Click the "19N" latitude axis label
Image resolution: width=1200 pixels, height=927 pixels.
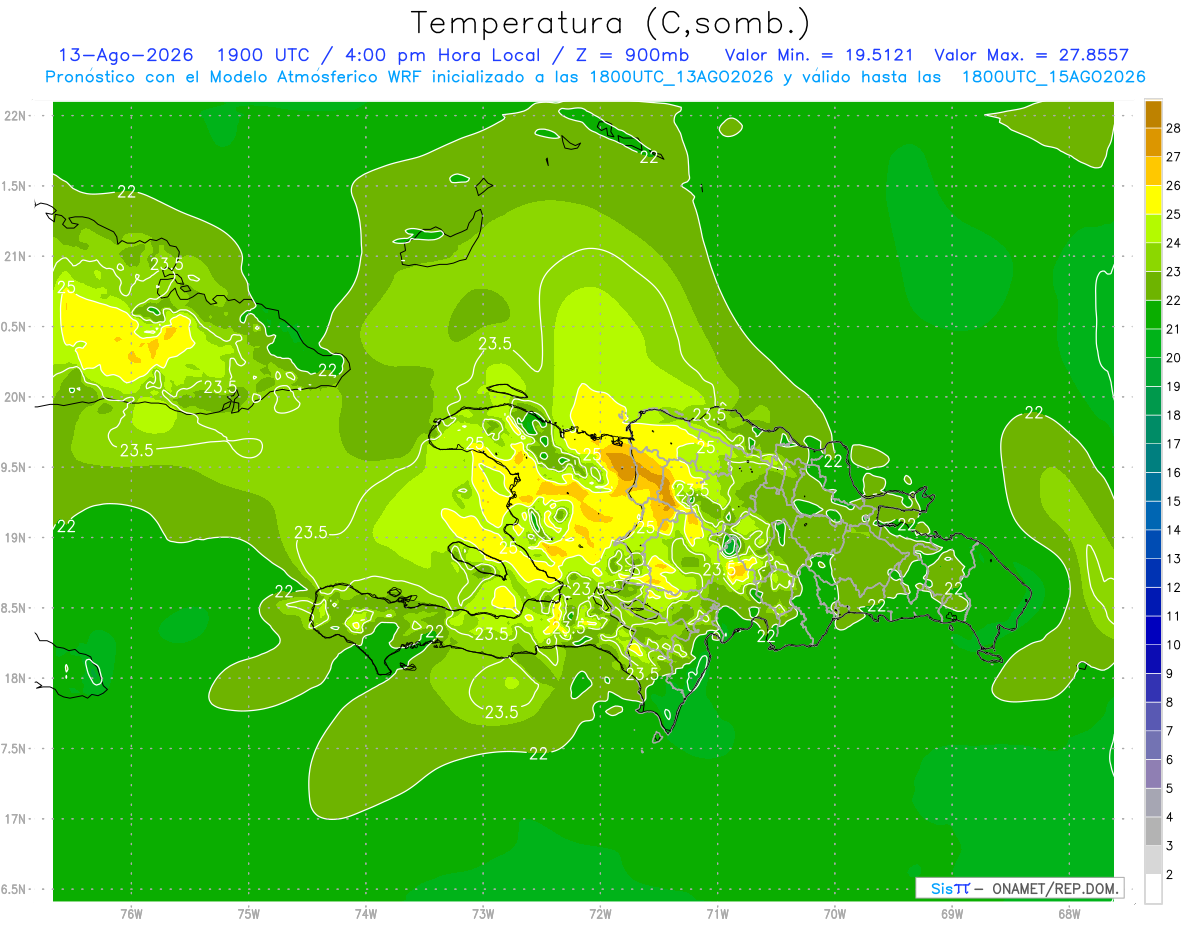[x=15, y=538]
